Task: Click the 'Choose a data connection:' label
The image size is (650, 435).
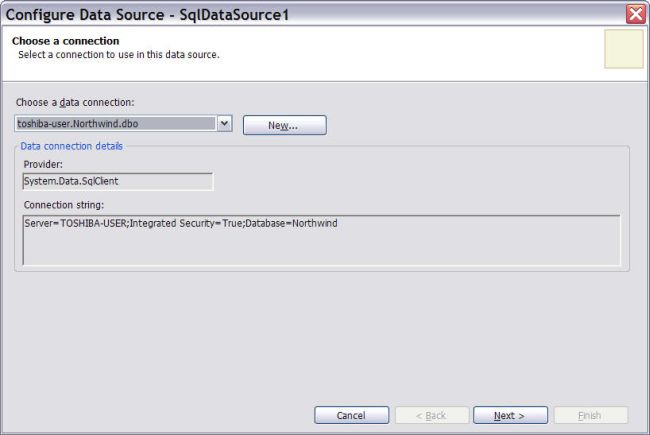Action: click(76, 103)
